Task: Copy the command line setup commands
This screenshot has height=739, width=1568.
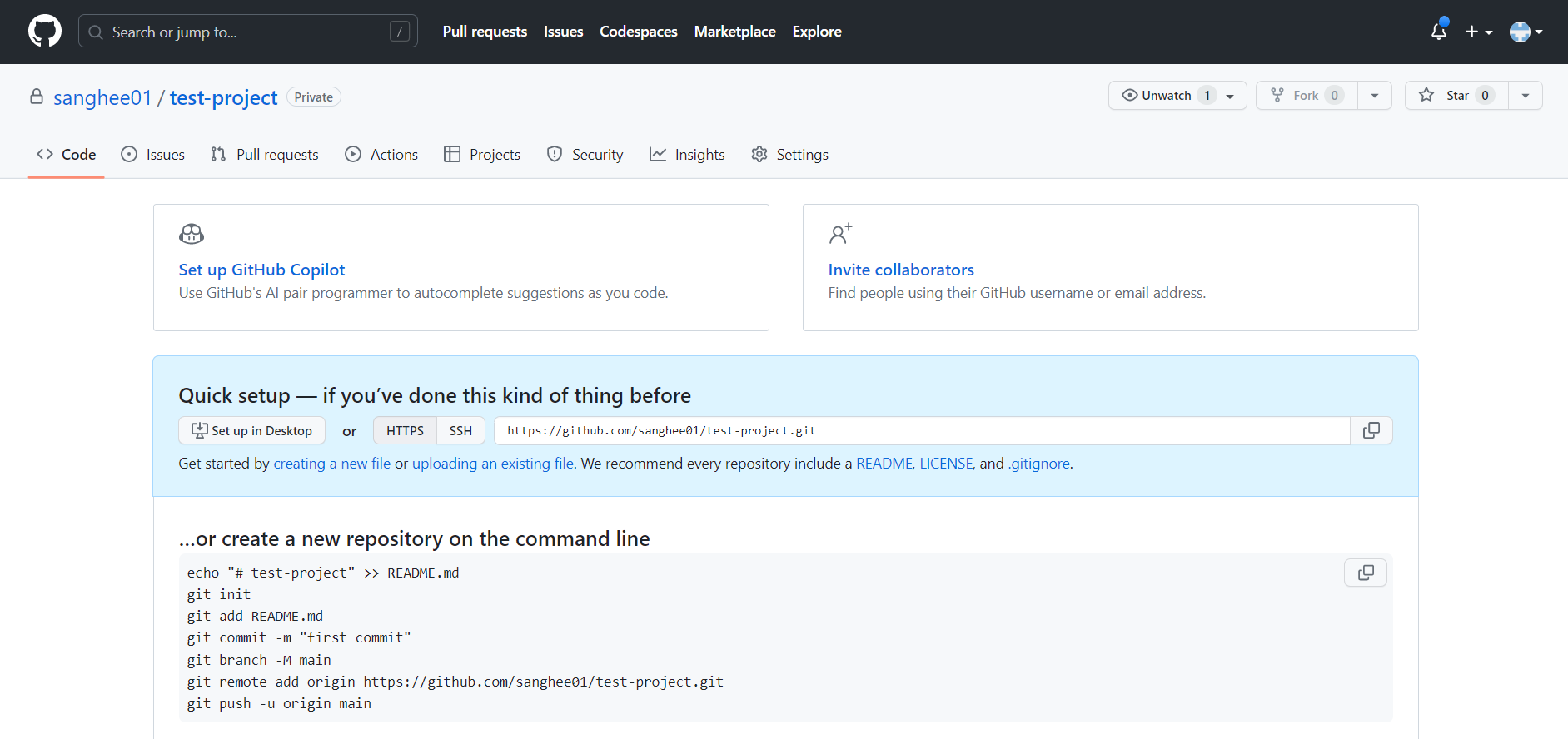Action: [1366, 573]
